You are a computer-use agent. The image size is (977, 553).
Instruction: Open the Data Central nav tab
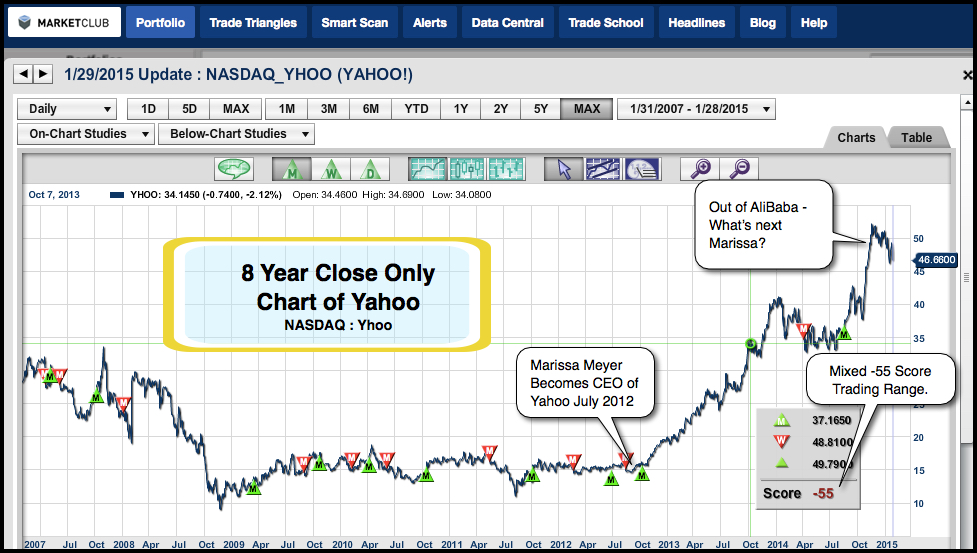point(508,22)
